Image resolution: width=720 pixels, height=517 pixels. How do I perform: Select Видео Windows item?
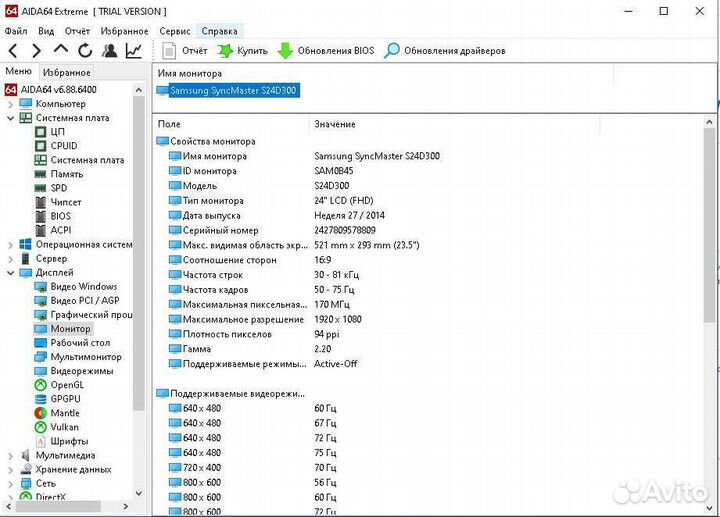click(x=84, y=287)
